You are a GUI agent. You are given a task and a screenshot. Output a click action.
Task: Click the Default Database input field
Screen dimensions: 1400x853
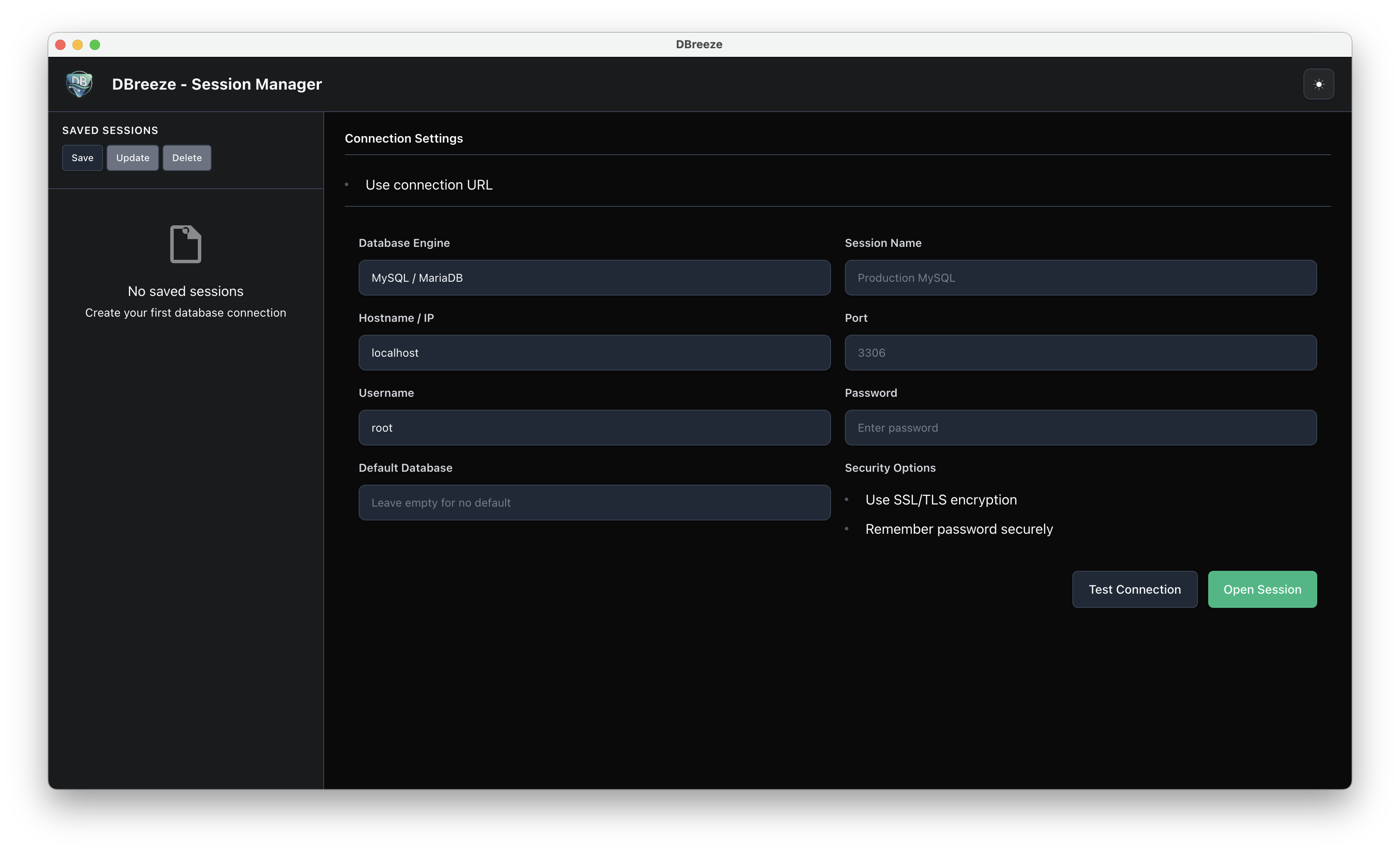594,503
